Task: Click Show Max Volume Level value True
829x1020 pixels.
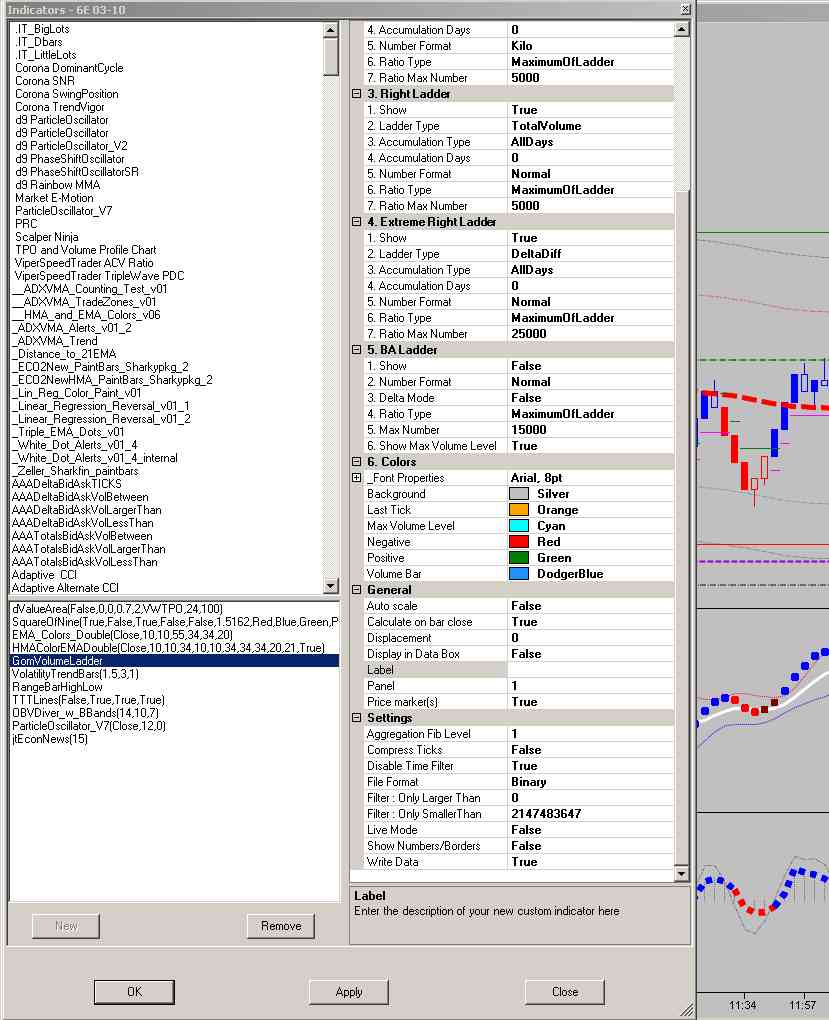Action: pos(590,446)
